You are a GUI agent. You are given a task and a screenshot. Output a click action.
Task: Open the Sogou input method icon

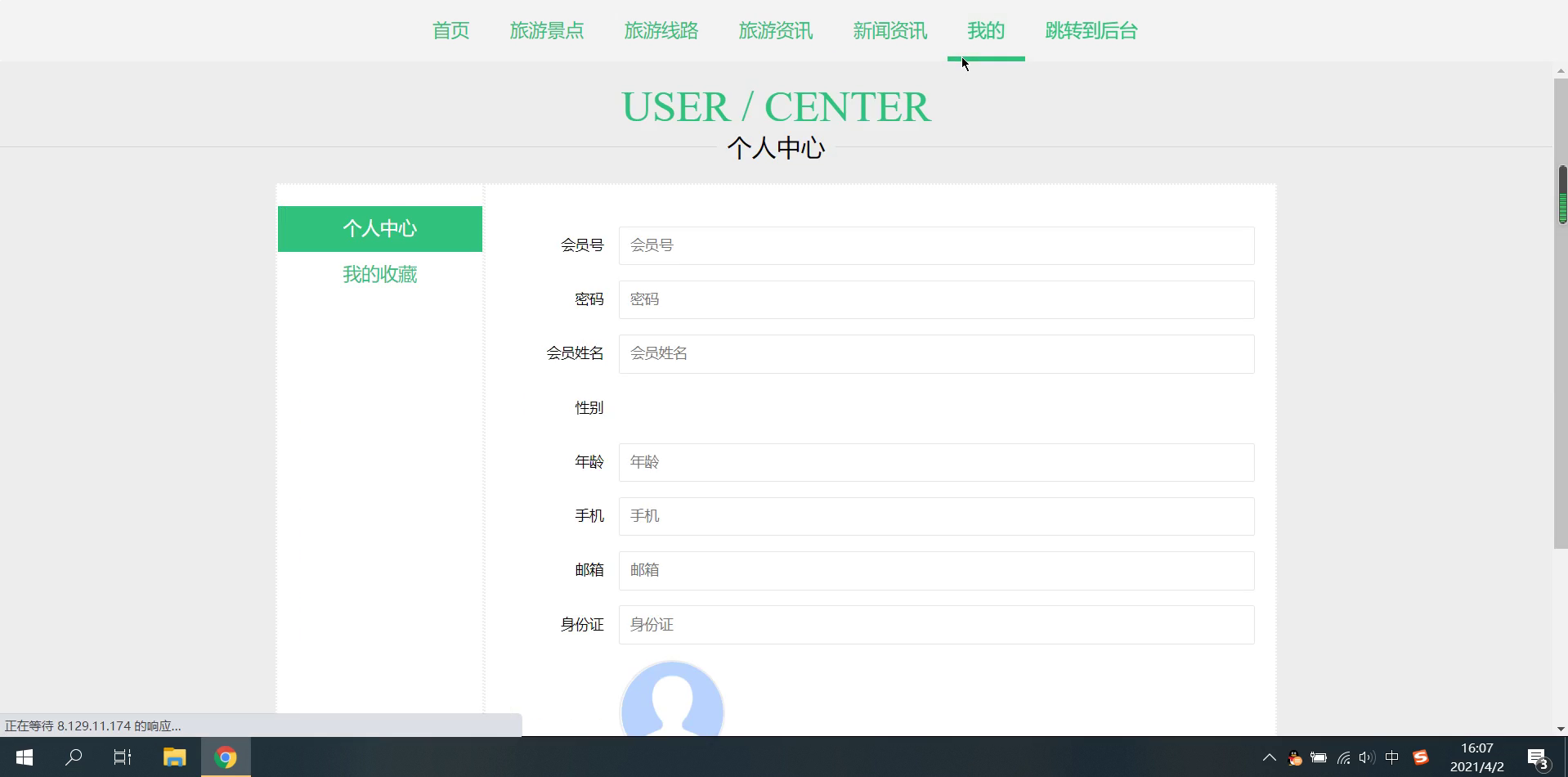pos(1421,757)
